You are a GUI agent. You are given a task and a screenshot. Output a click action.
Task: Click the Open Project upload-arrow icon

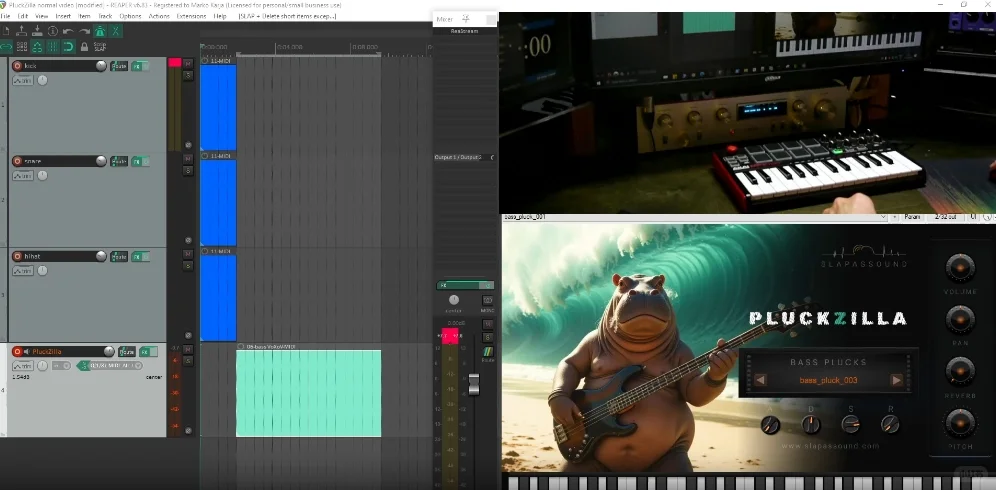[21, 31]
